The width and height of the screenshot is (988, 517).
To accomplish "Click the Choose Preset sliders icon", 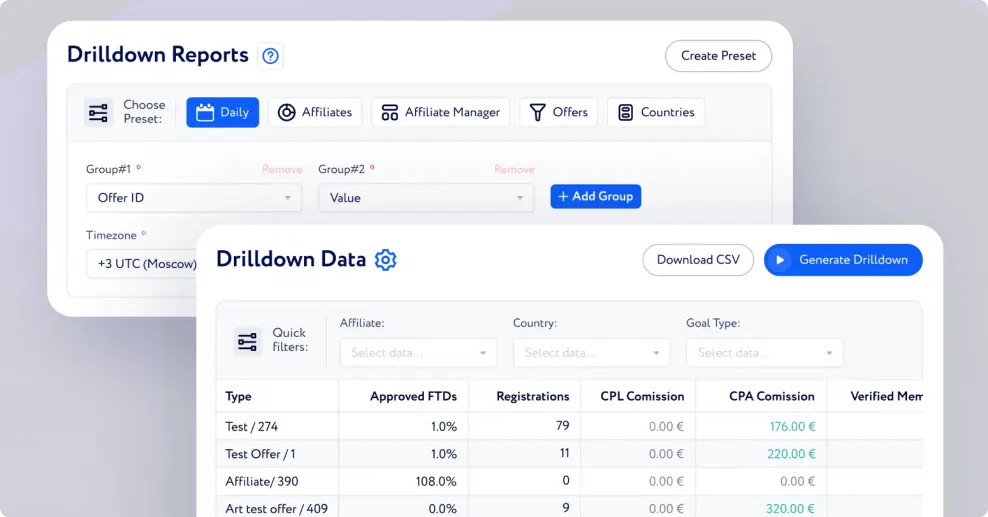I will click(98, 112).
